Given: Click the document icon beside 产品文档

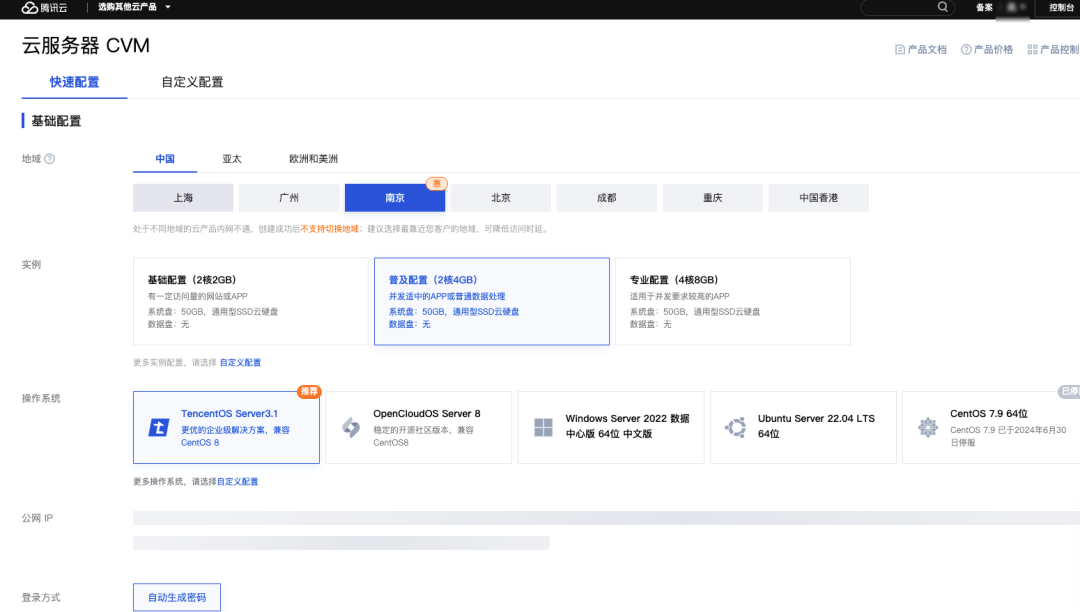Looking at the screenshot, I should click(900, 50).
